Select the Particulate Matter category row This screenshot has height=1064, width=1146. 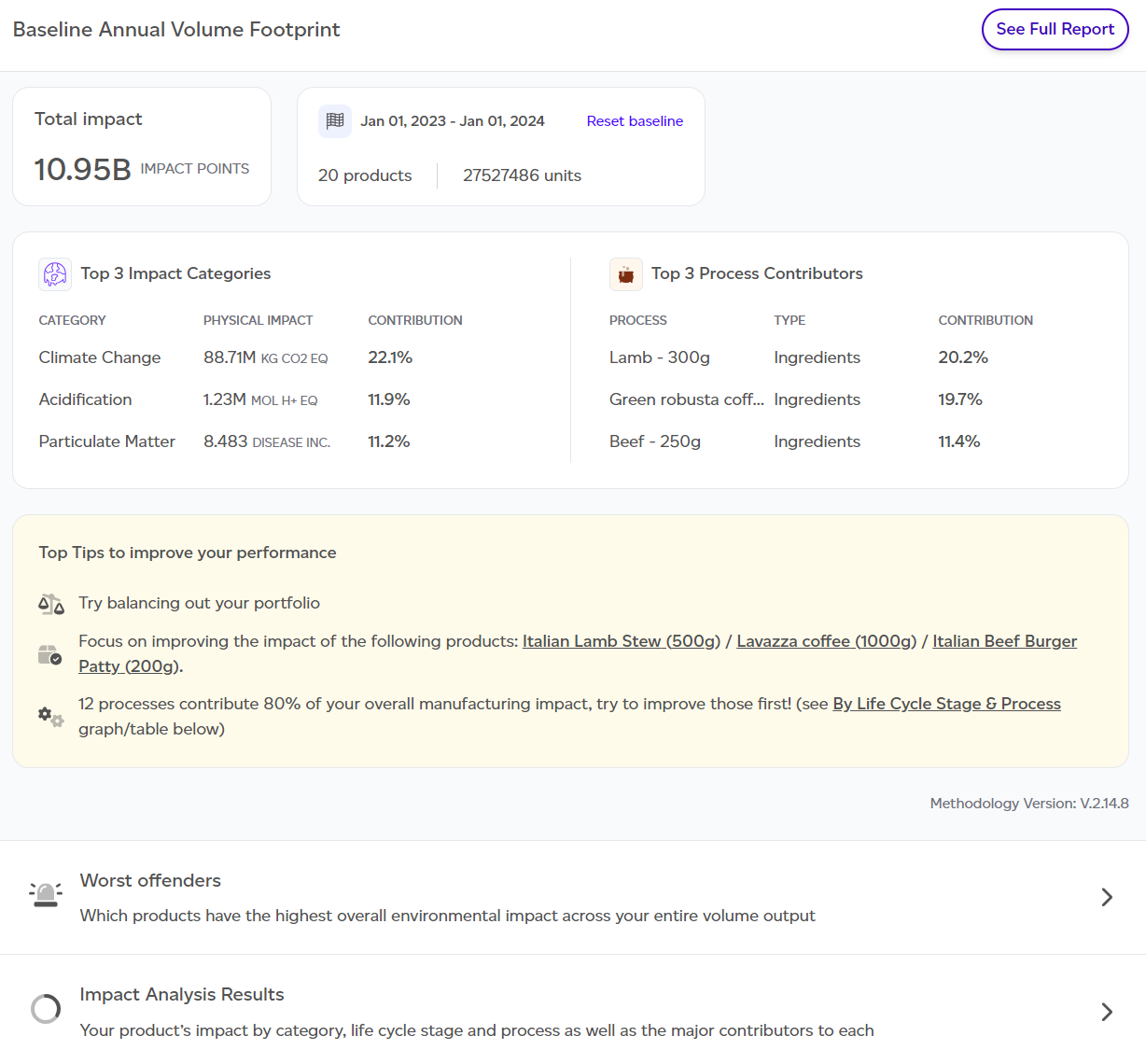[x=291, y=441]
